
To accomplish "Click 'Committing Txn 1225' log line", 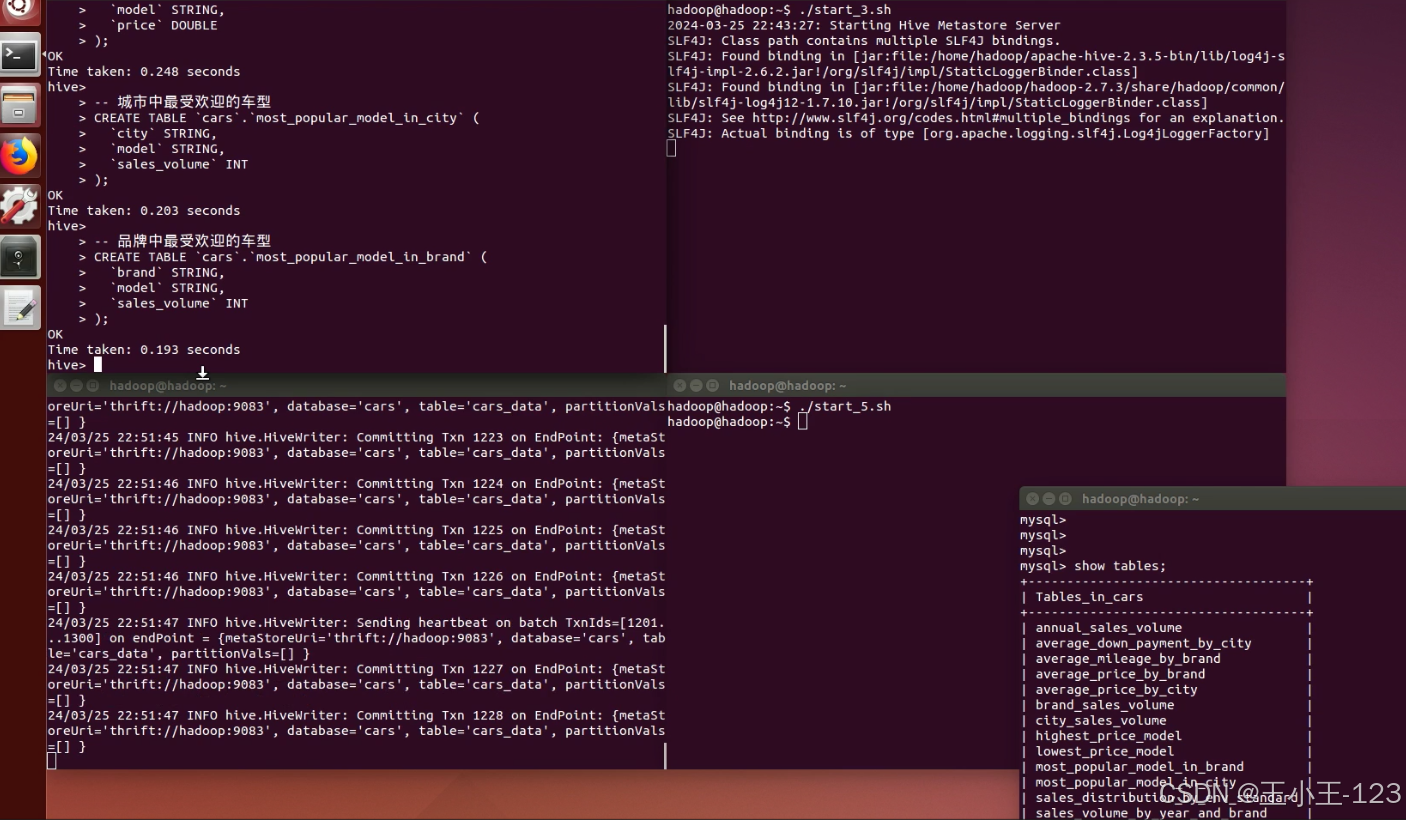I will pos(356,530).
